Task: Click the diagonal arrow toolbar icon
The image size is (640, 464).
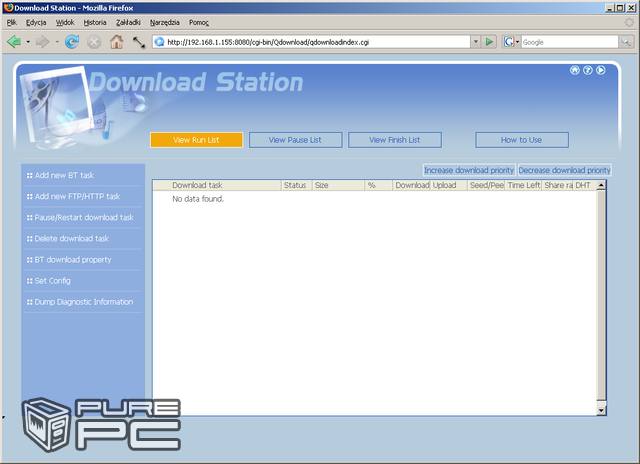Action: (x=139, y=42)
